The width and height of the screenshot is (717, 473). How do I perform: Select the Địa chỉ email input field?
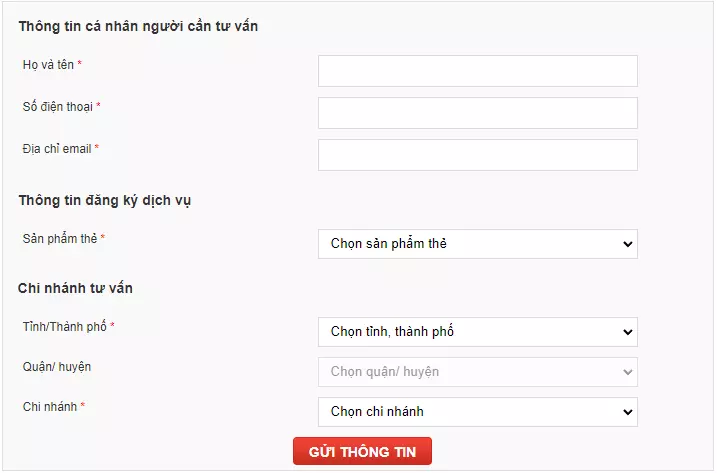[478, 155]
